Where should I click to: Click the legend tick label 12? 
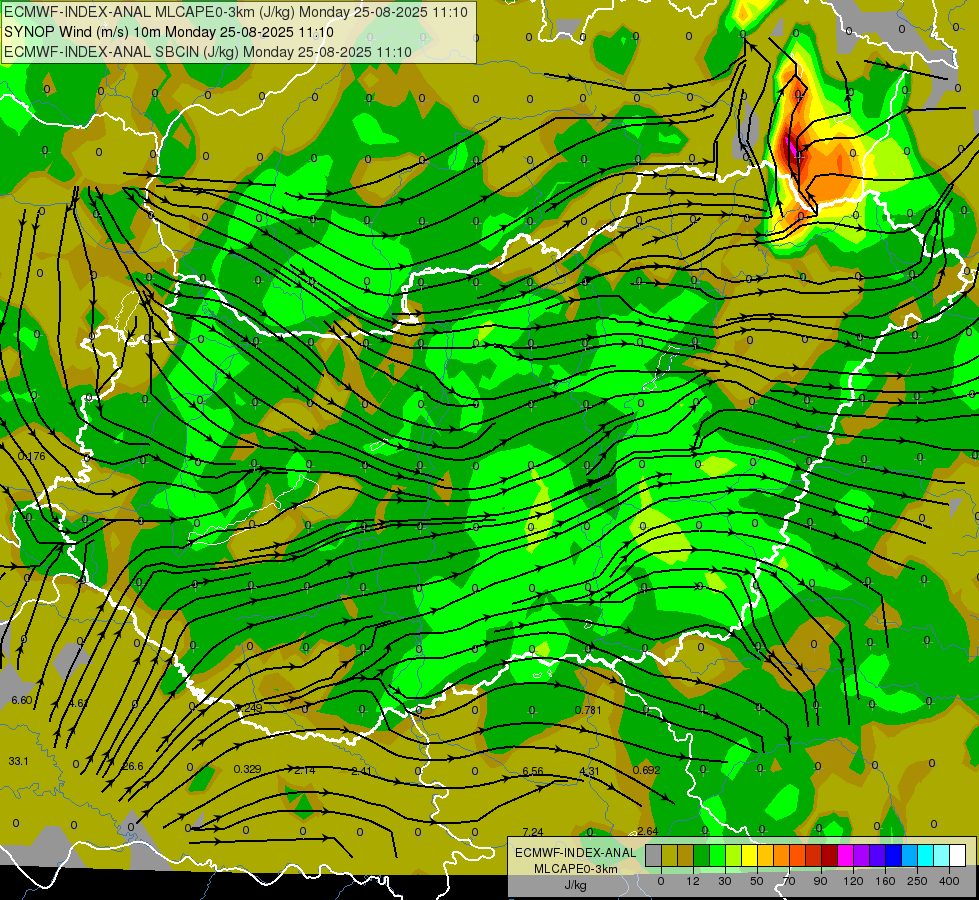click(x=693, y=881)
